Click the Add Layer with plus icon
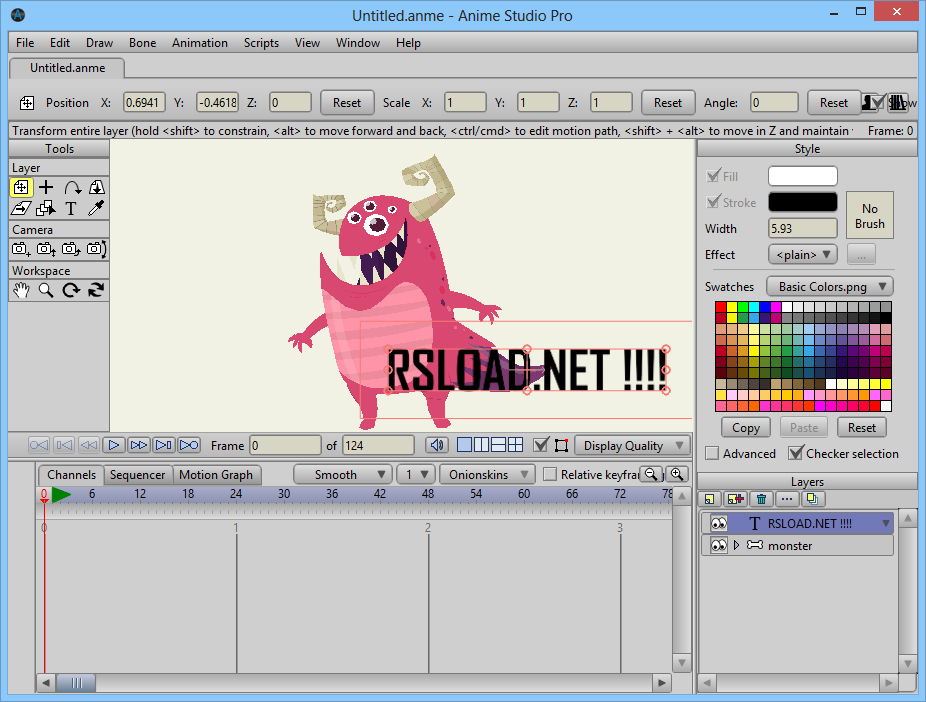The image size is (926, 702). [736, 499]
